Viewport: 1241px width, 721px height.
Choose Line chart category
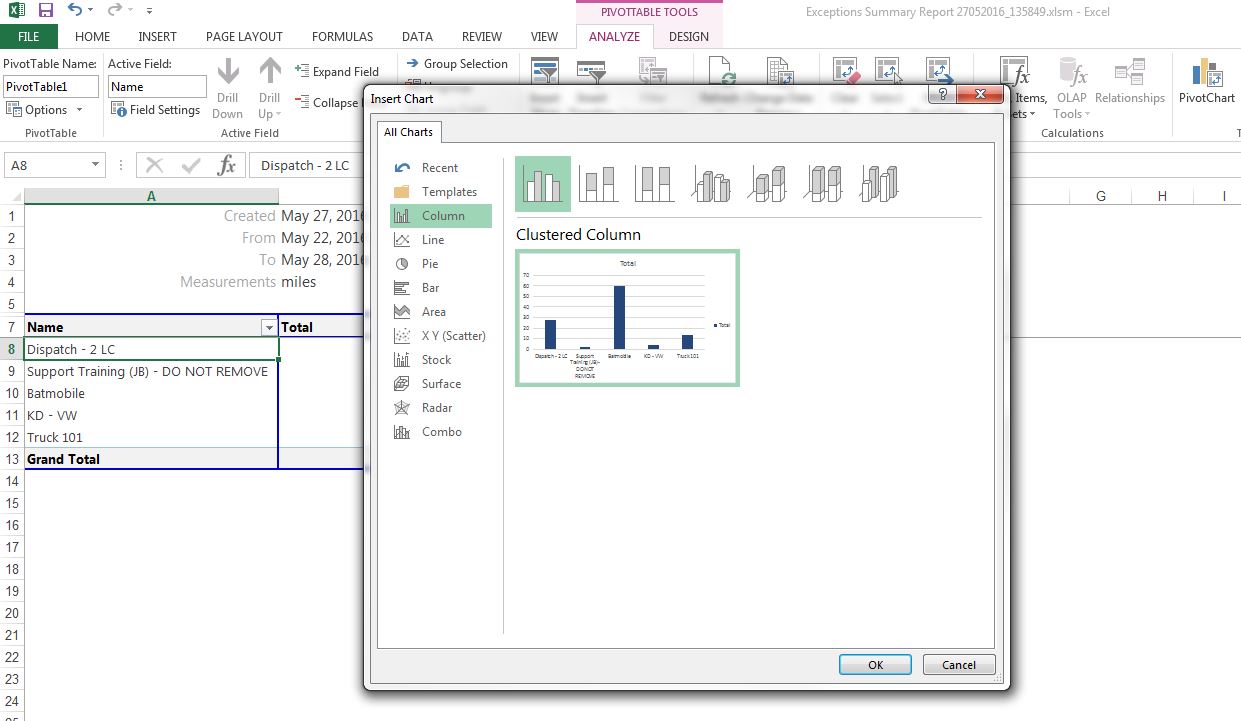[441, 240]
